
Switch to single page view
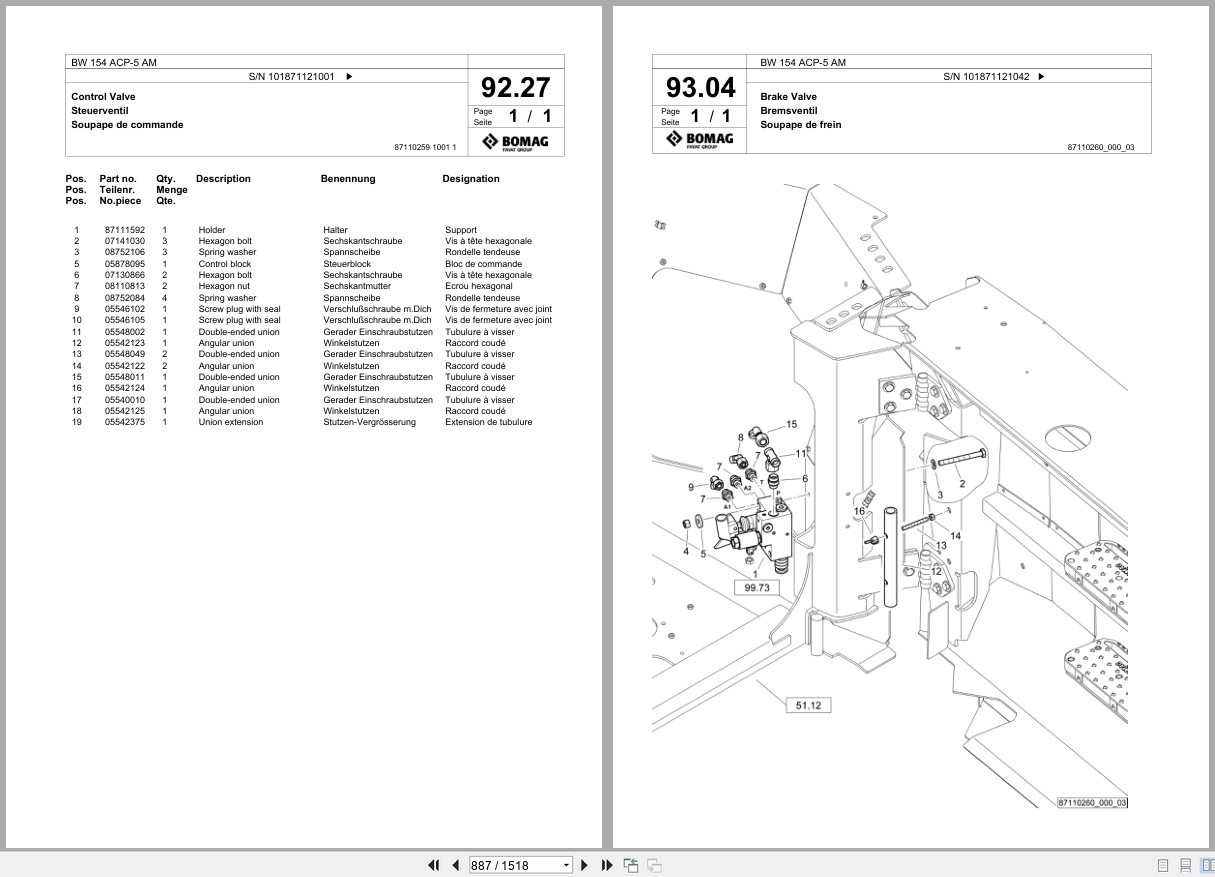pos(1163,865)
